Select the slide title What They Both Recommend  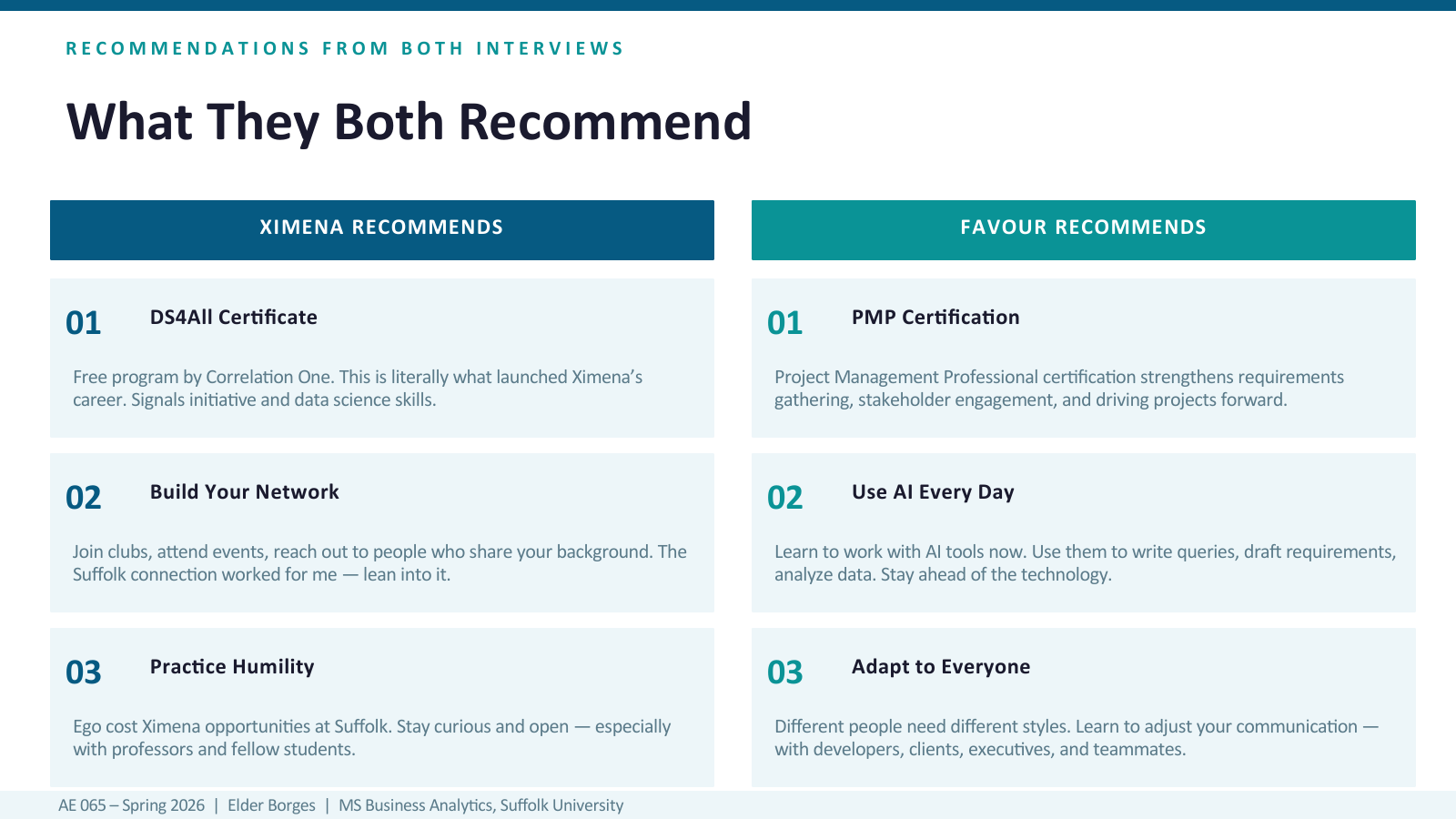[x=409, y=122]
